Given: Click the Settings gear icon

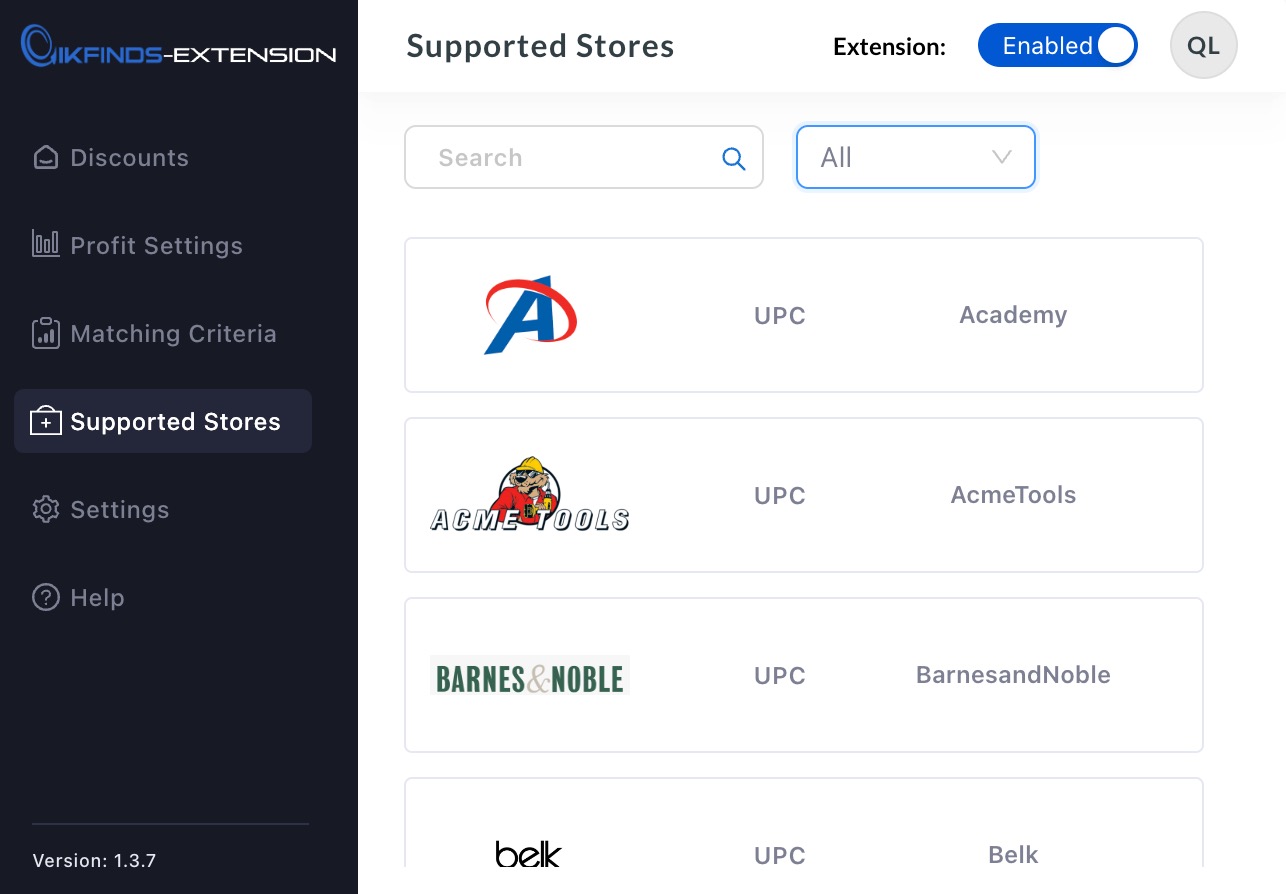Looking at the screenshot, I should coord(46,509).
